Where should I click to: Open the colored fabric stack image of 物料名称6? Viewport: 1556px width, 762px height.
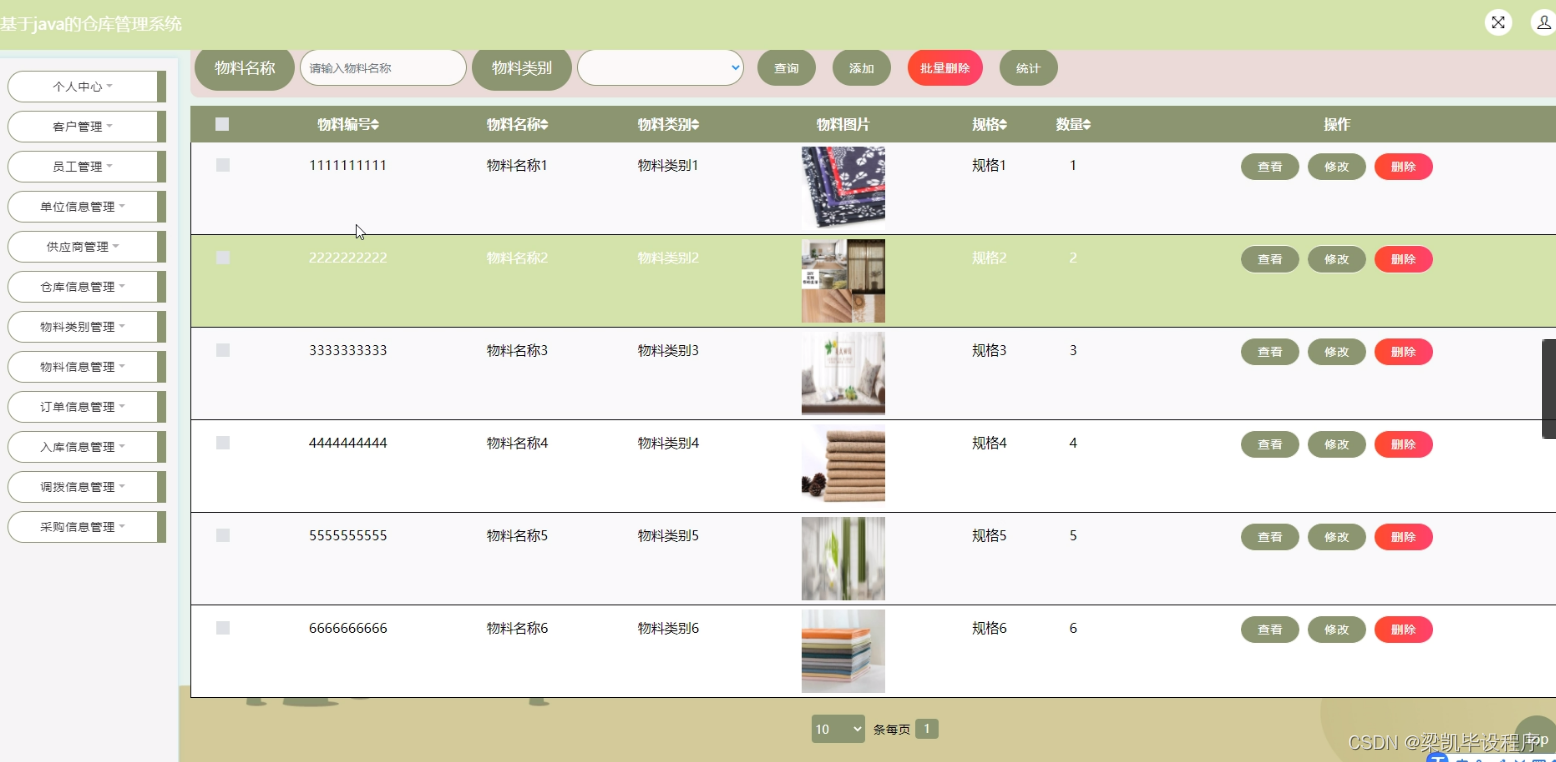coord(843,651)
